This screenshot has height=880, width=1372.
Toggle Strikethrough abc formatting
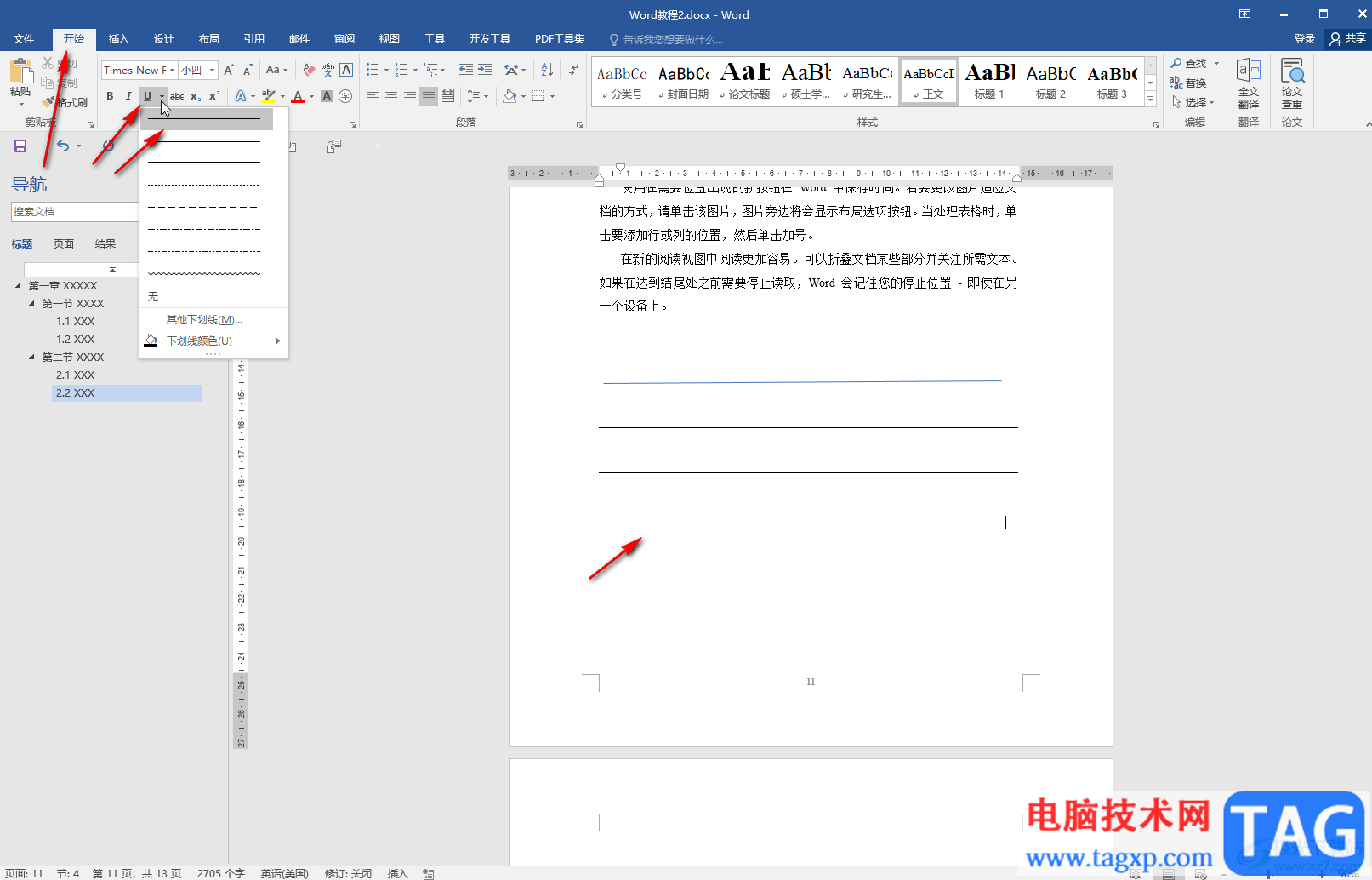tap(177, 96)
